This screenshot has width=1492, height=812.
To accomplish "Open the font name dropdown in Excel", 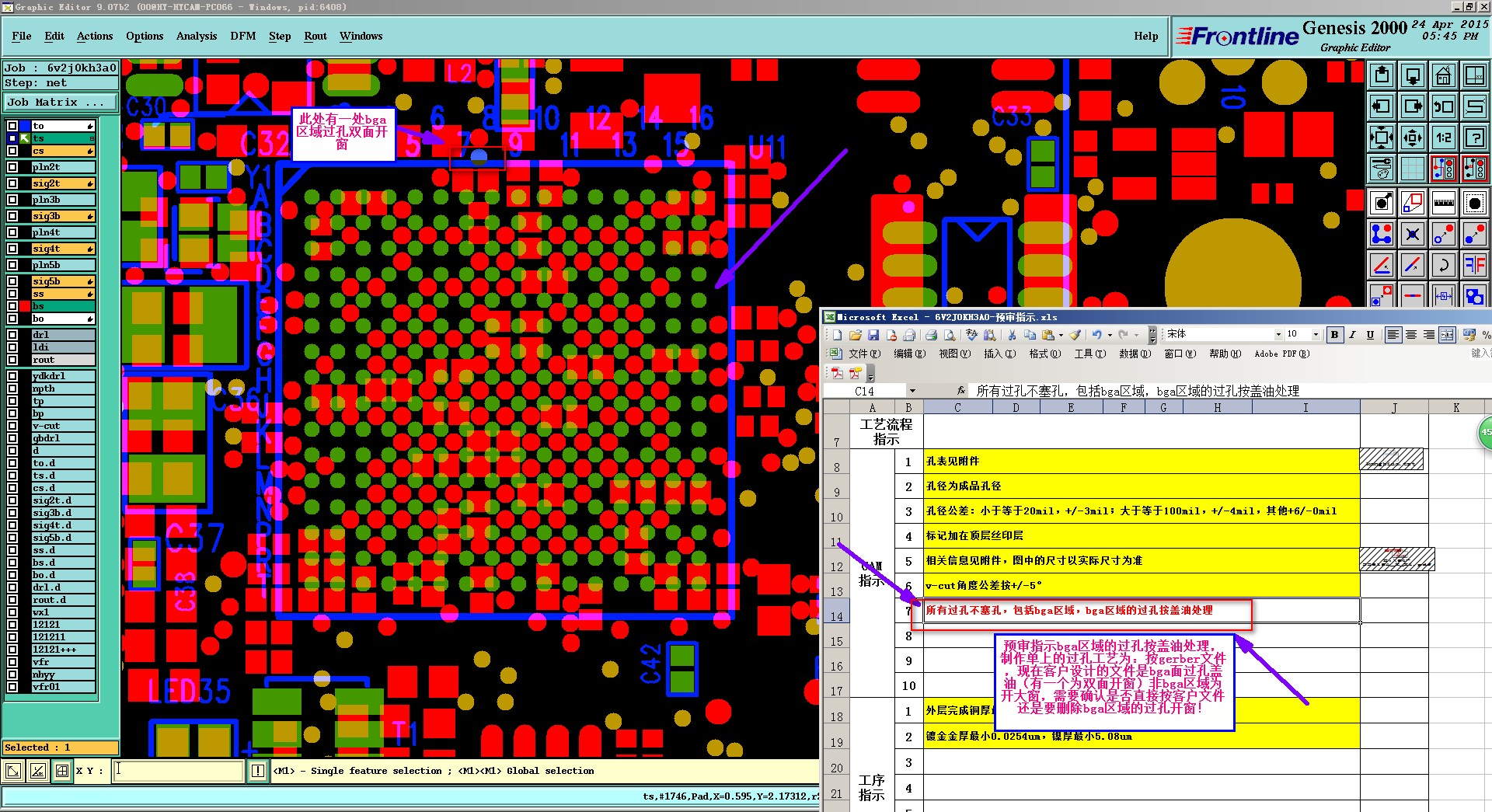I will (x=1278, y=335).
